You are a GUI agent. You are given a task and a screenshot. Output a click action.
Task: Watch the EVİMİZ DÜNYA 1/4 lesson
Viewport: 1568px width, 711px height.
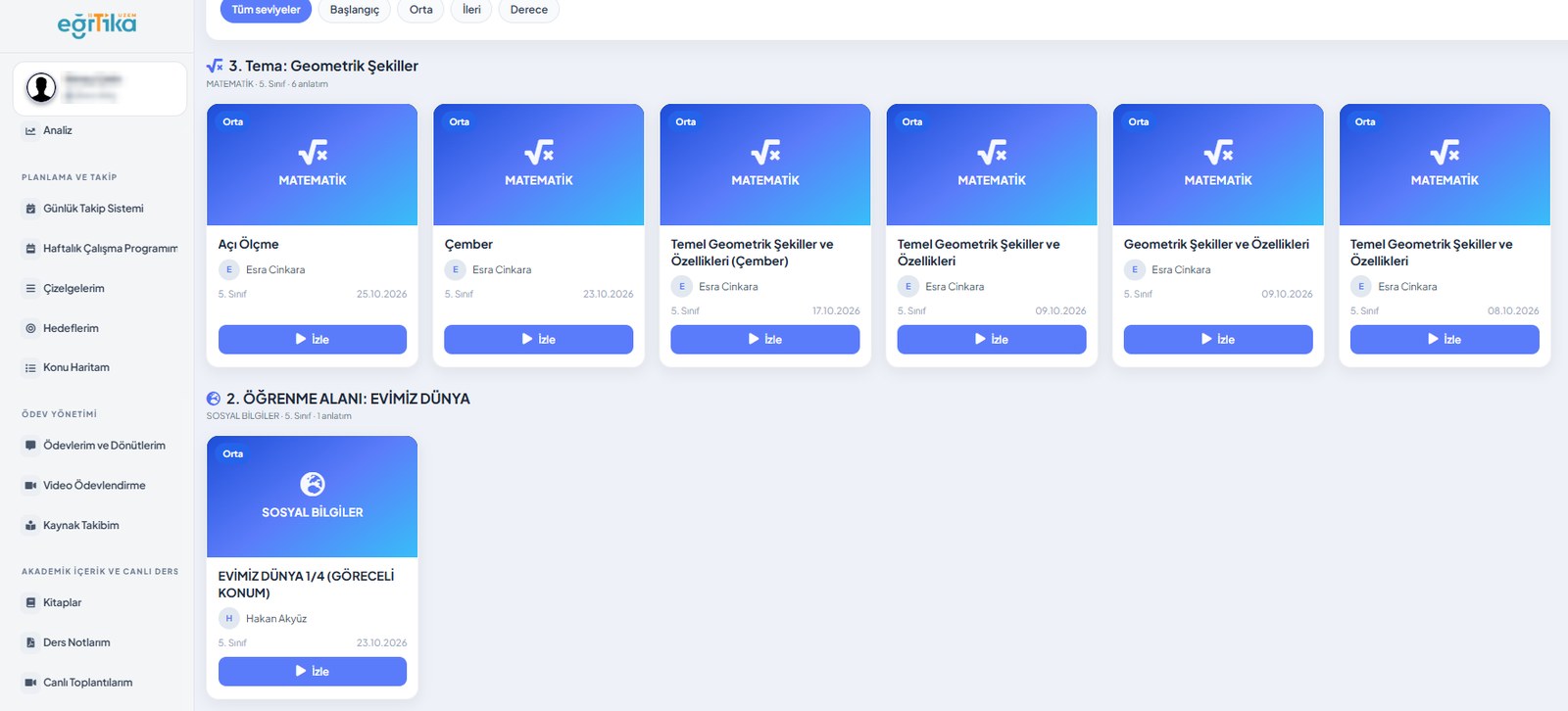[313, 672]
